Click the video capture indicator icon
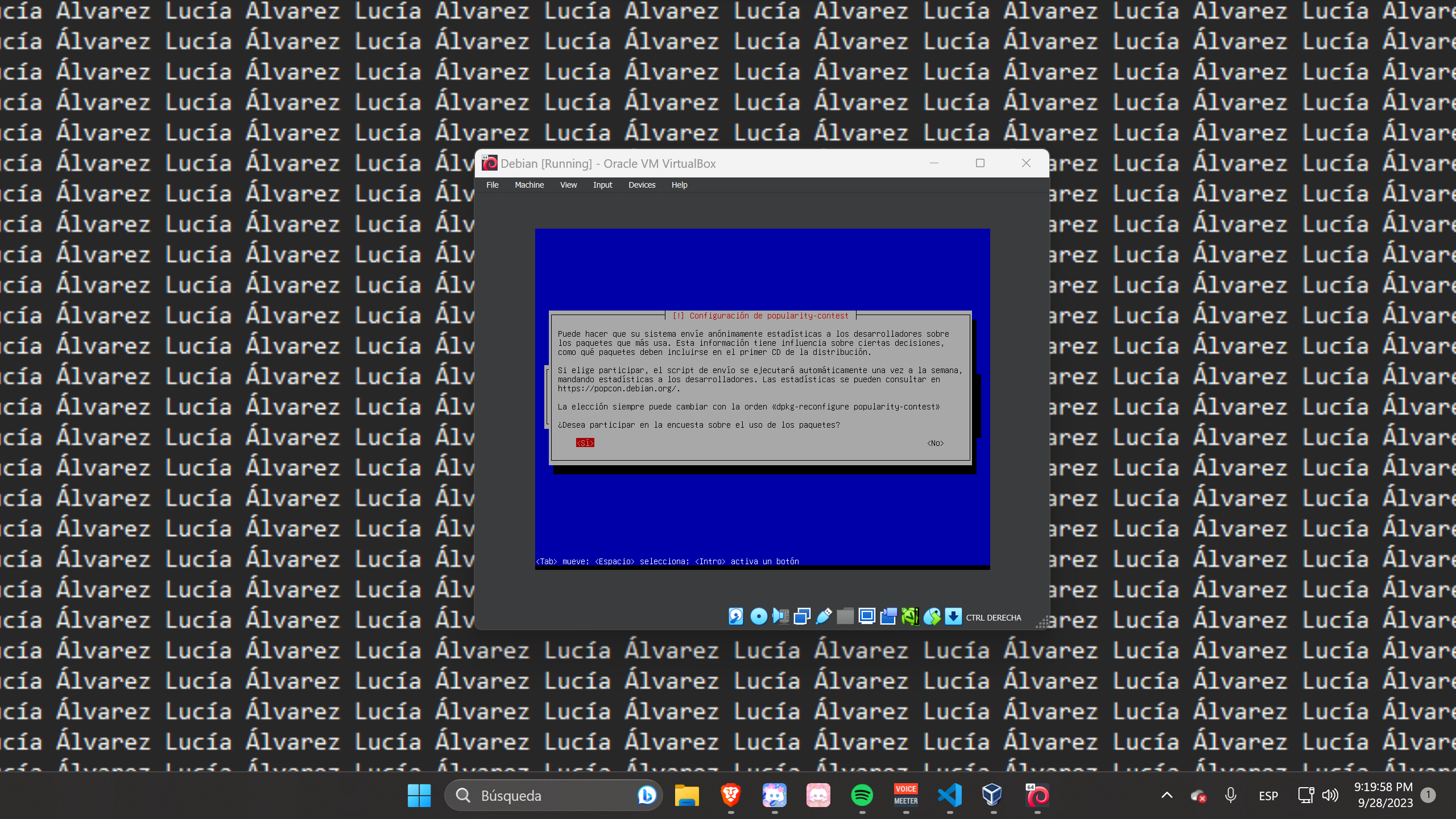The width and height of the screenshot is (1456, 819). [x=888, y=617]
